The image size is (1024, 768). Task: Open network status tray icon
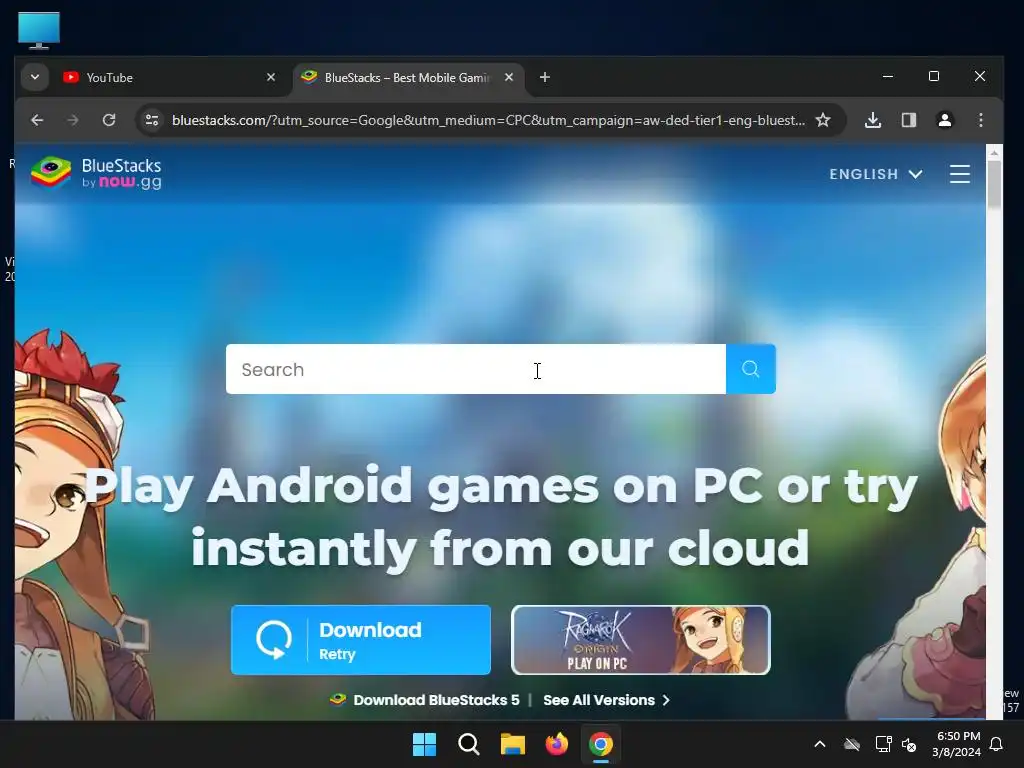pos(883,744)
